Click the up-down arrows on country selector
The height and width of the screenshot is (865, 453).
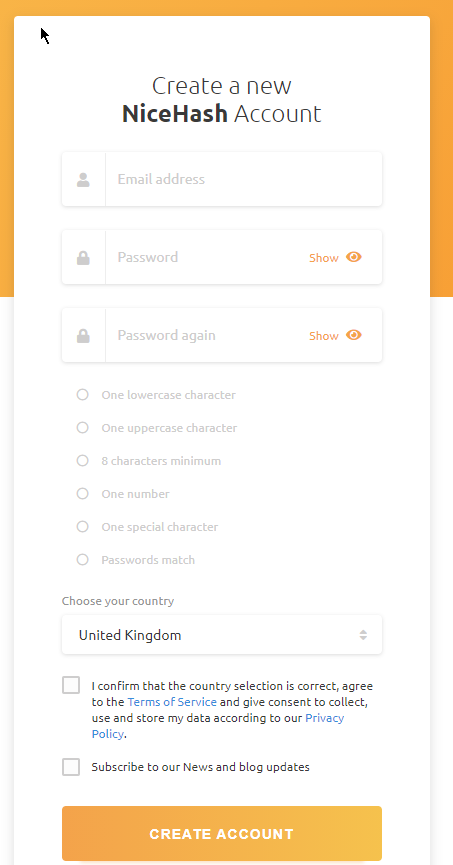coord(363,635)
